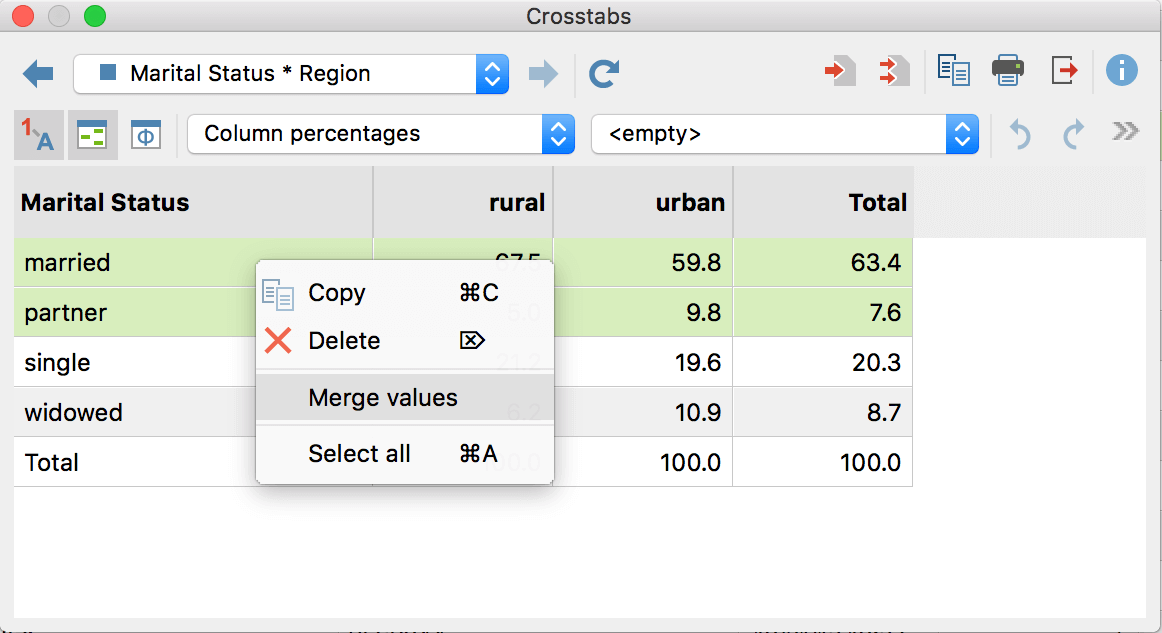This screenshot has width=1162, height=633.
Task: Click the urban value 19.6
Action: [697, 362]
